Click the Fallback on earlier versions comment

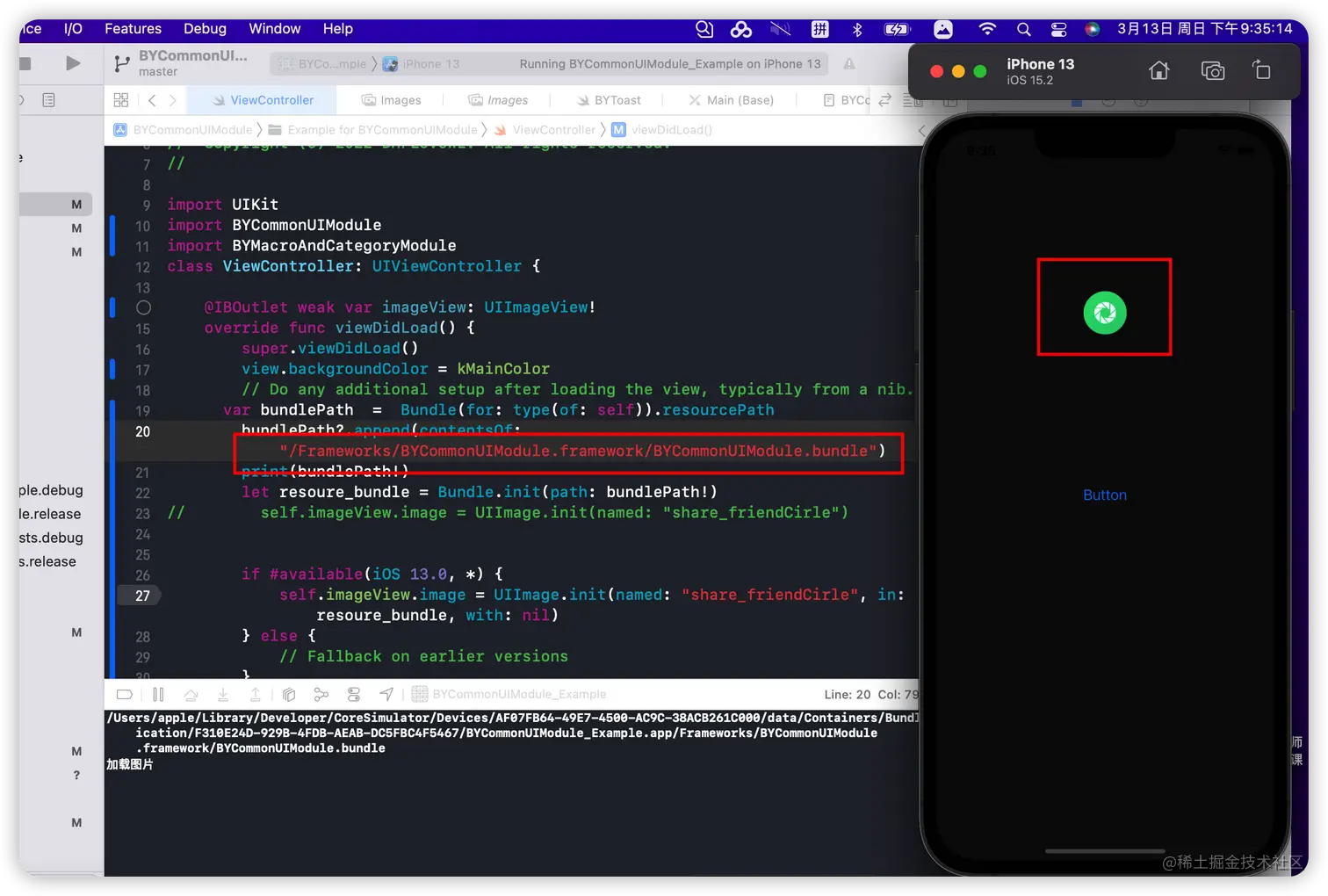(423, 656)
